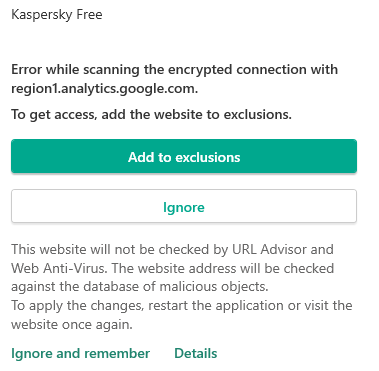379x371 pixels.
Task: Click the Ignore button
Action: [184, 206]
